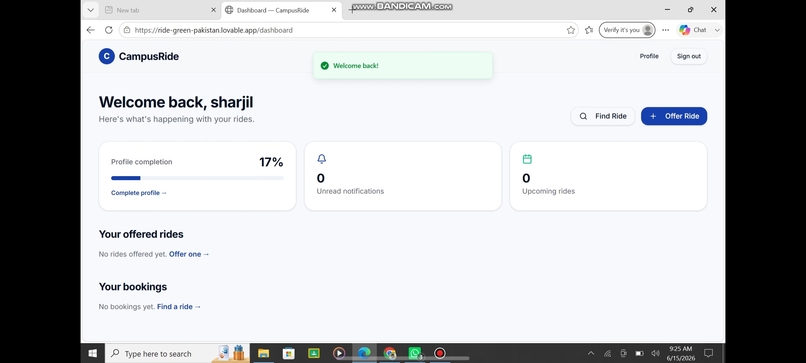Open the Copilot Chat button
The image size is (806, 363).
pos(693,30)
